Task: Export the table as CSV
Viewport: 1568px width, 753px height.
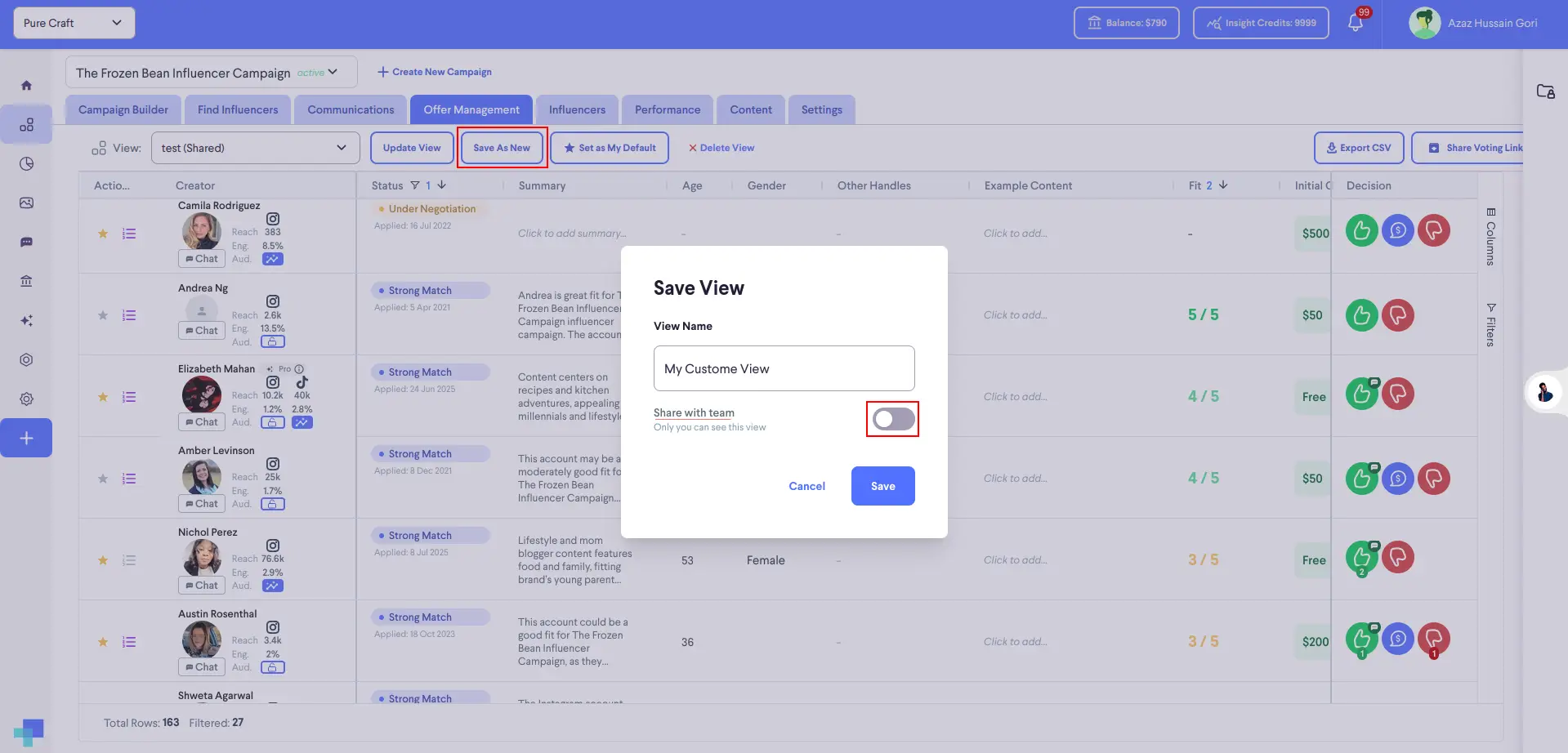Action: click(1359, 148)
